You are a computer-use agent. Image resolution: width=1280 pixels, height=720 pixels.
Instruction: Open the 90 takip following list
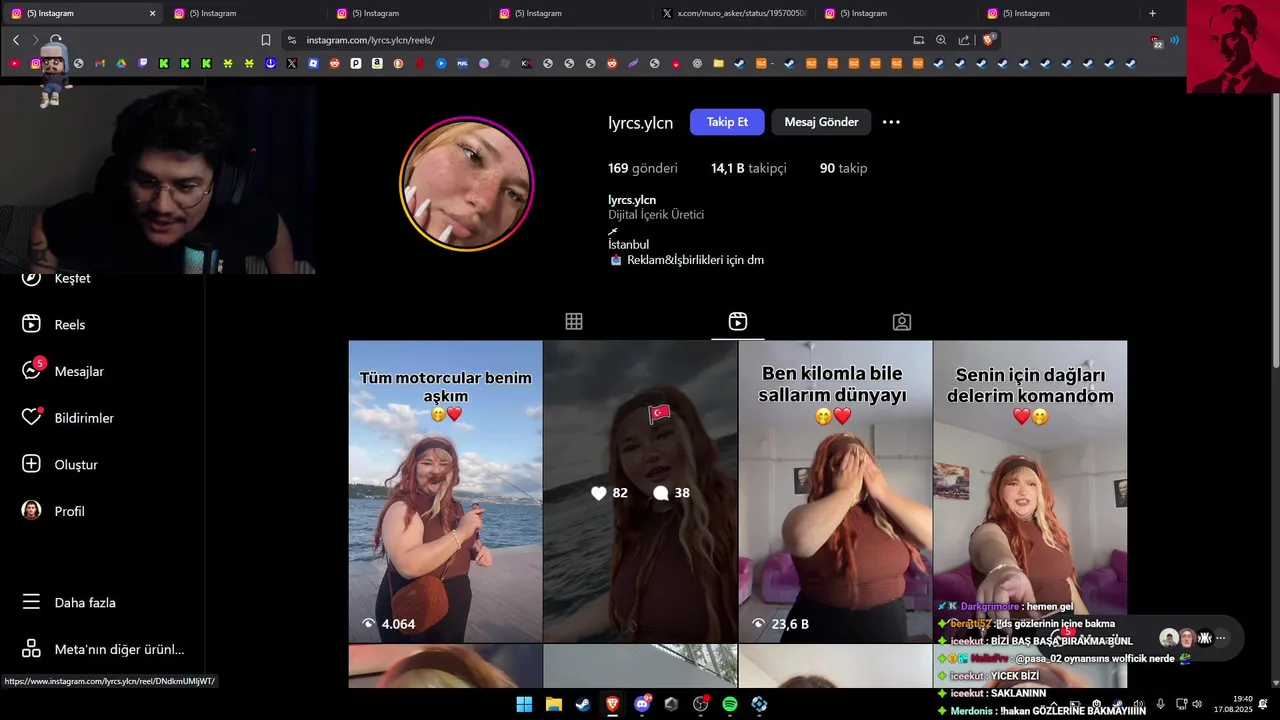coord(843,168)
